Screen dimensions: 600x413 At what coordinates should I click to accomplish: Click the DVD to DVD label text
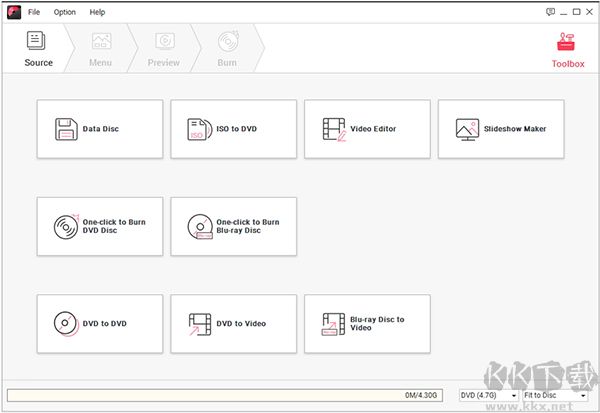click(x=104, y=323)
